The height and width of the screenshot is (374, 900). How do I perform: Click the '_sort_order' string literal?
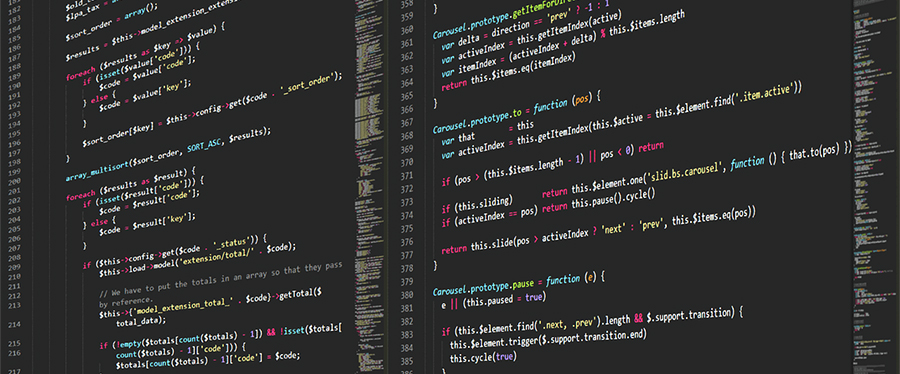click(307, 83)
